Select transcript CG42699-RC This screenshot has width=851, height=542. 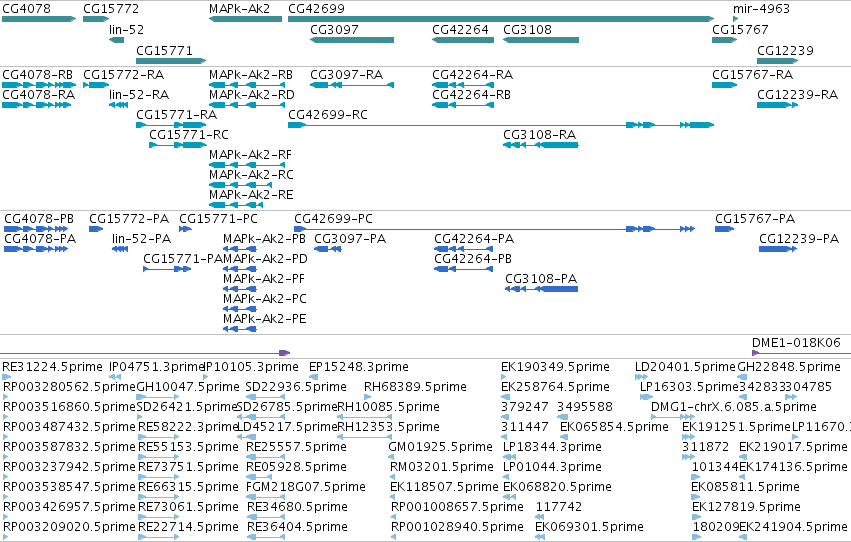328,115
